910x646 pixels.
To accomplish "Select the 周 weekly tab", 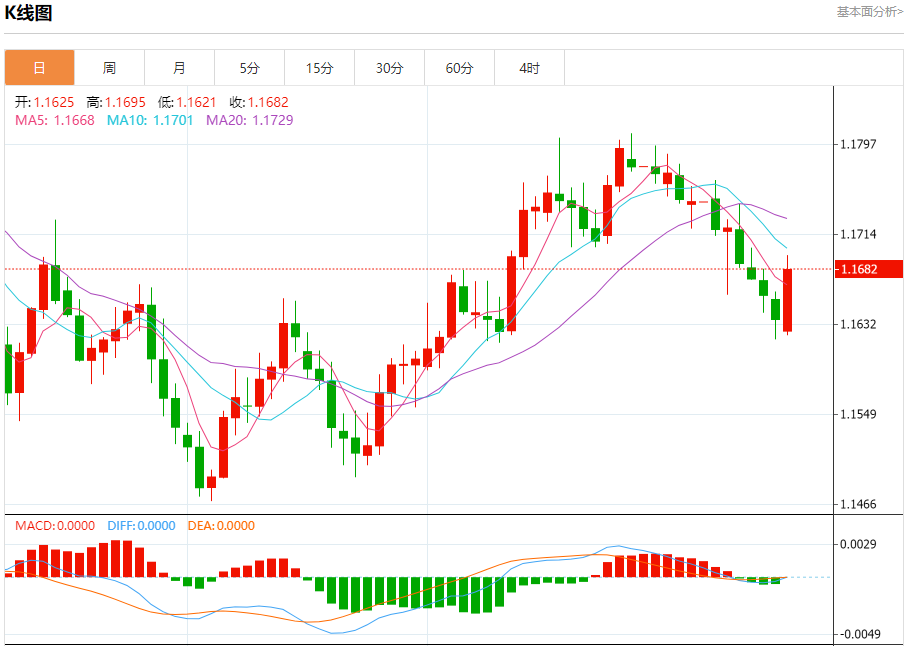I will 109,68.
